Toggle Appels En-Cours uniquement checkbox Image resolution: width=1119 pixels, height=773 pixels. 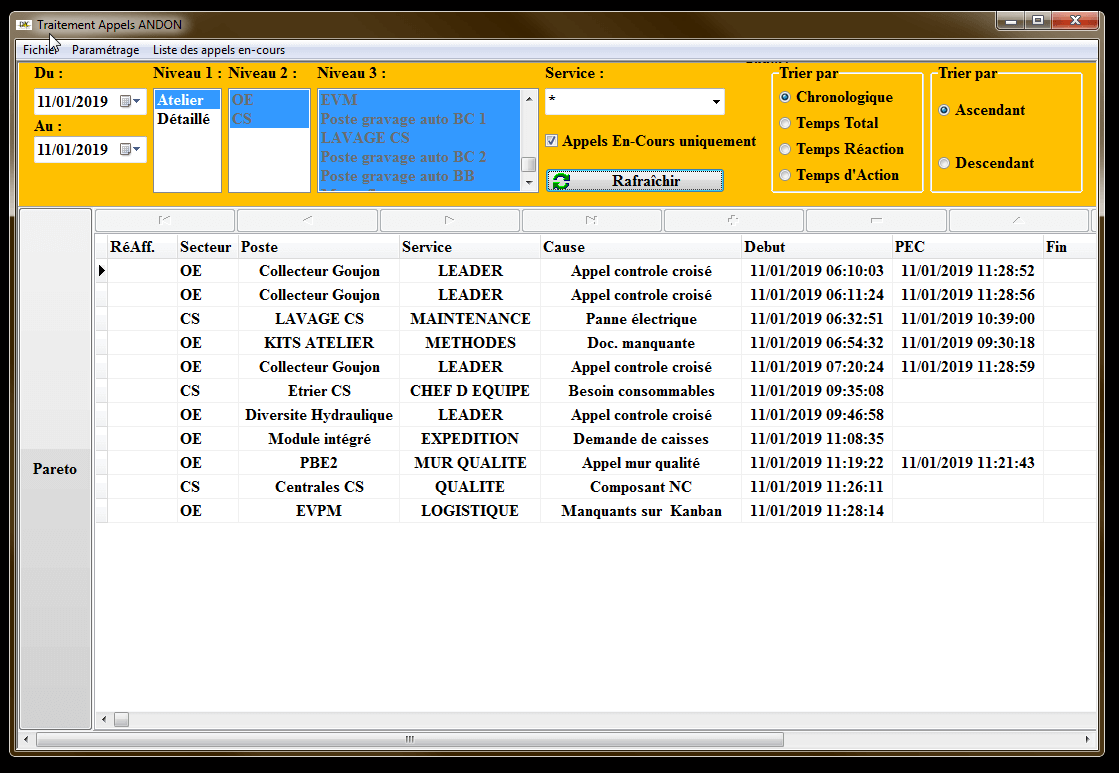point(551,141)
